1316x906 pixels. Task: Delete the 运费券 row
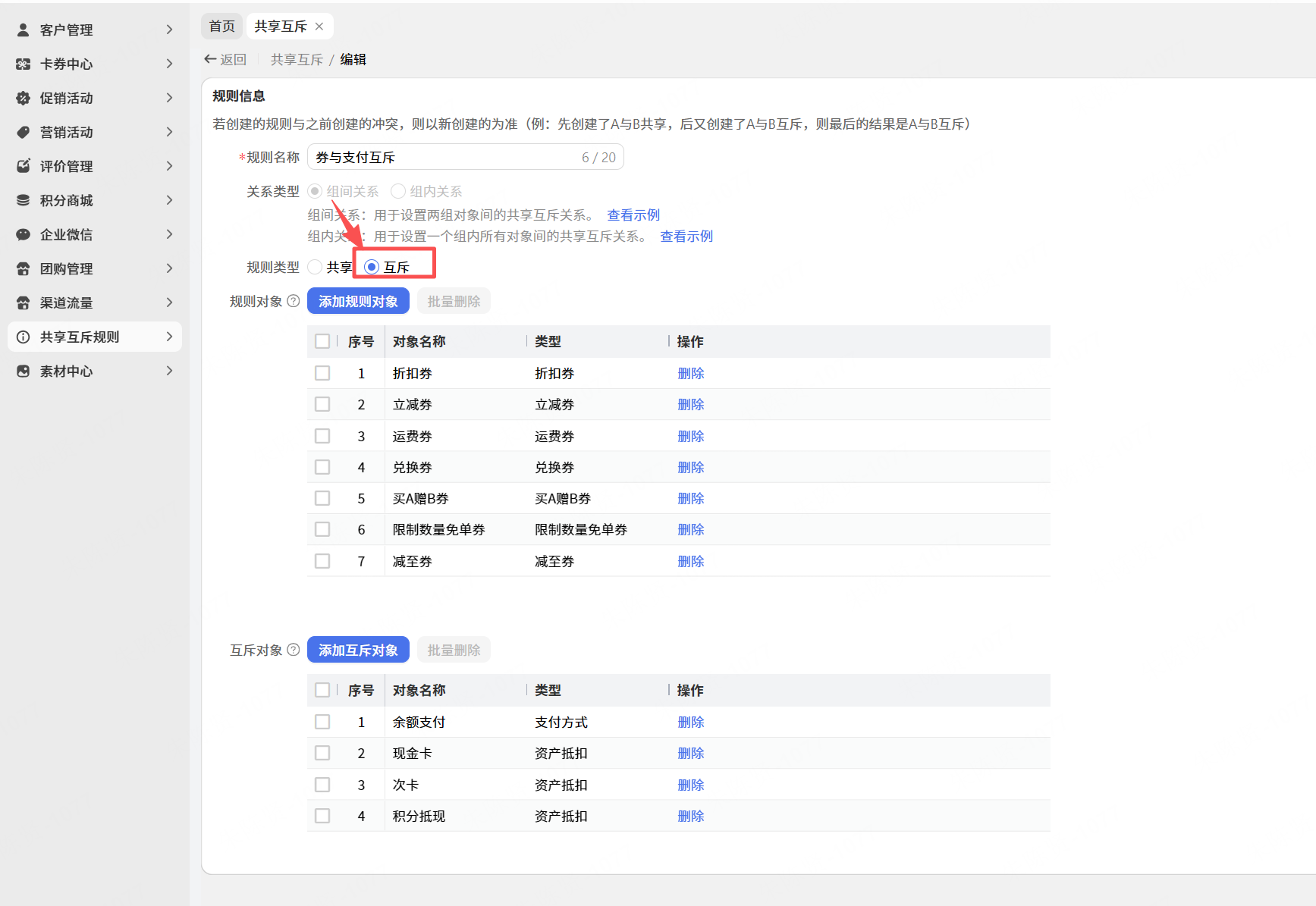(691, 436)
